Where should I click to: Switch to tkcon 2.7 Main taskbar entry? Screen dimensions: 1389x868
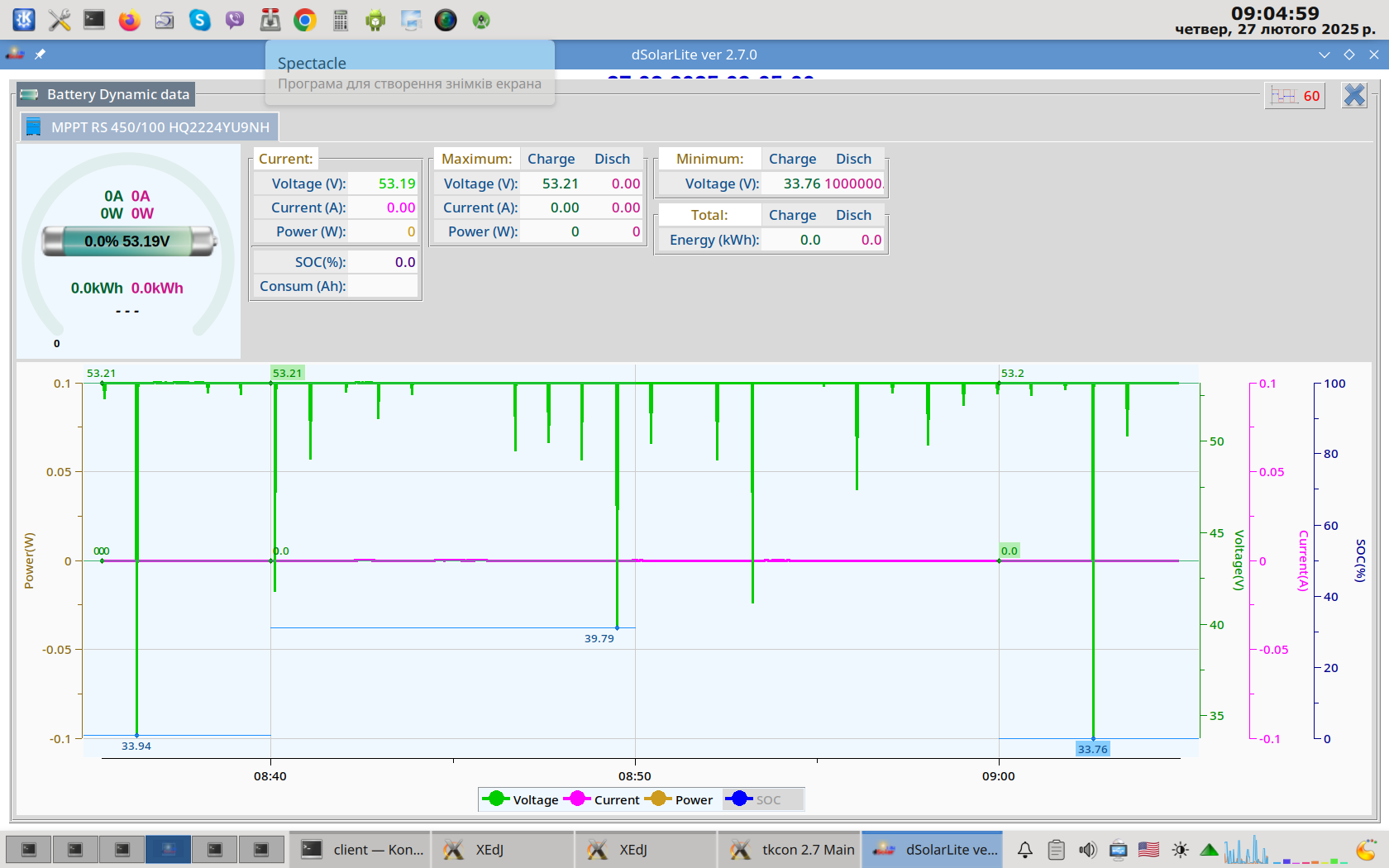(790, 850)
